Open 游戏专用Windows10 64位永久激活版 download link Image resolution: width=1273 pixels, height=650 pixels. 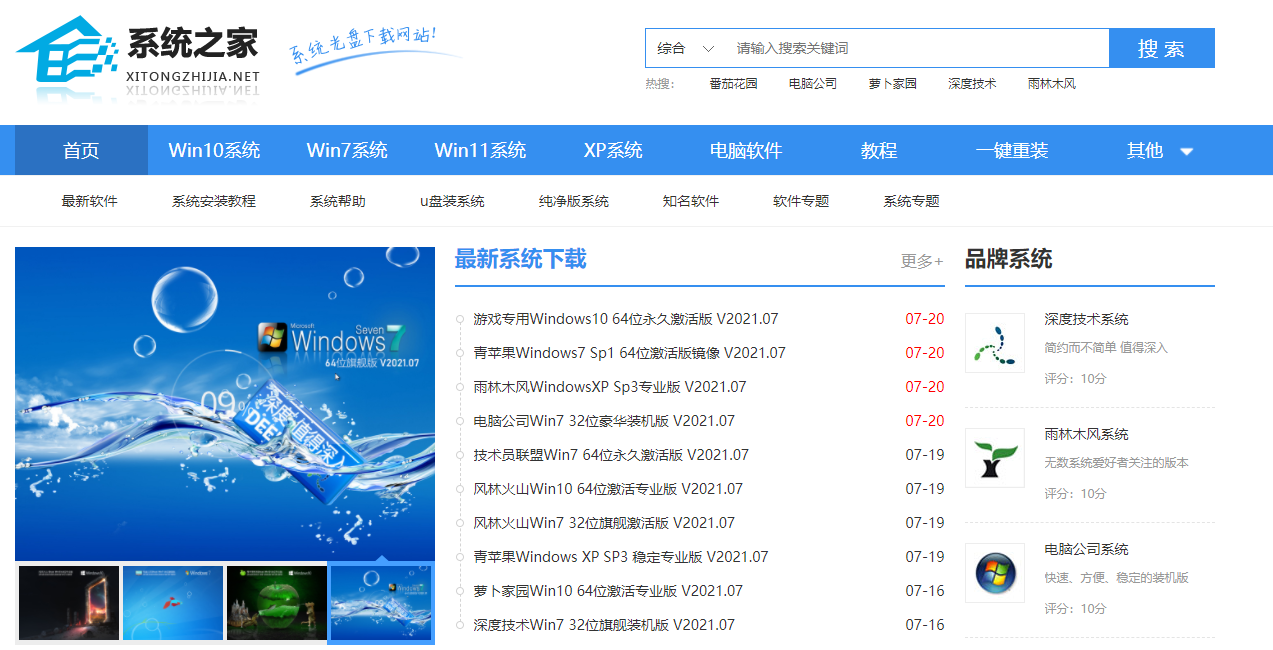625,319
